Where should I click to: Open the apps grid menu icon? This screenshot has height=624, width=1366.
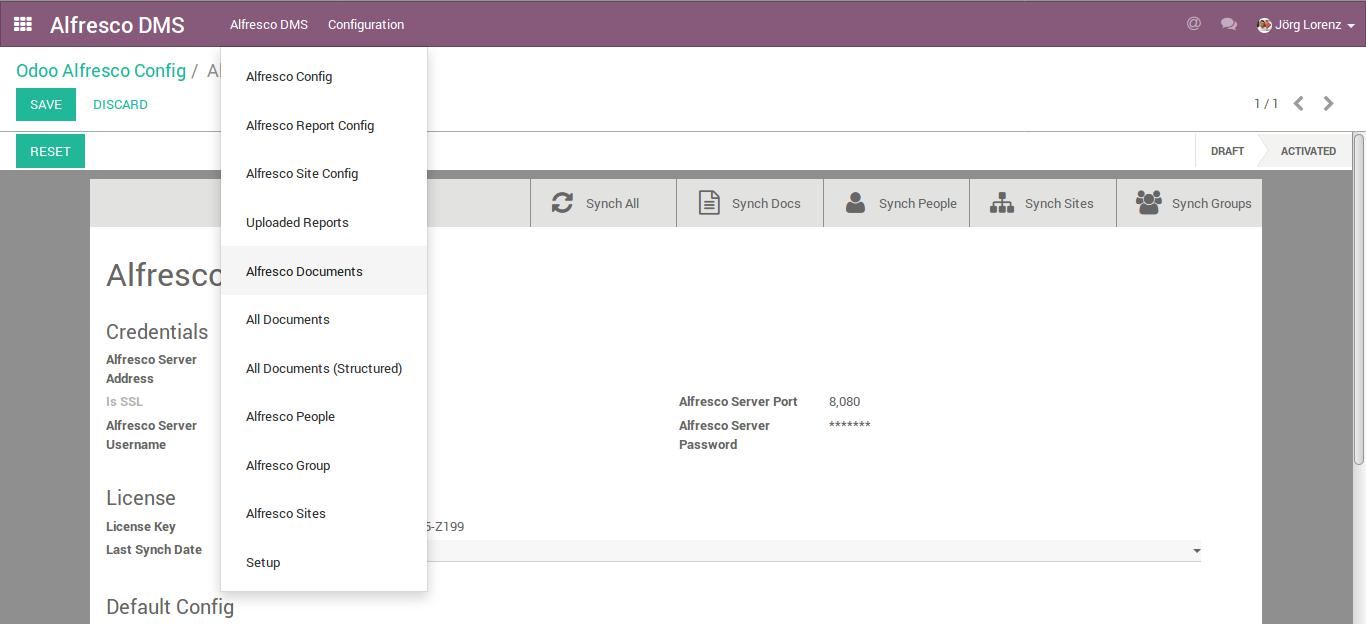(x=23, y=24)
